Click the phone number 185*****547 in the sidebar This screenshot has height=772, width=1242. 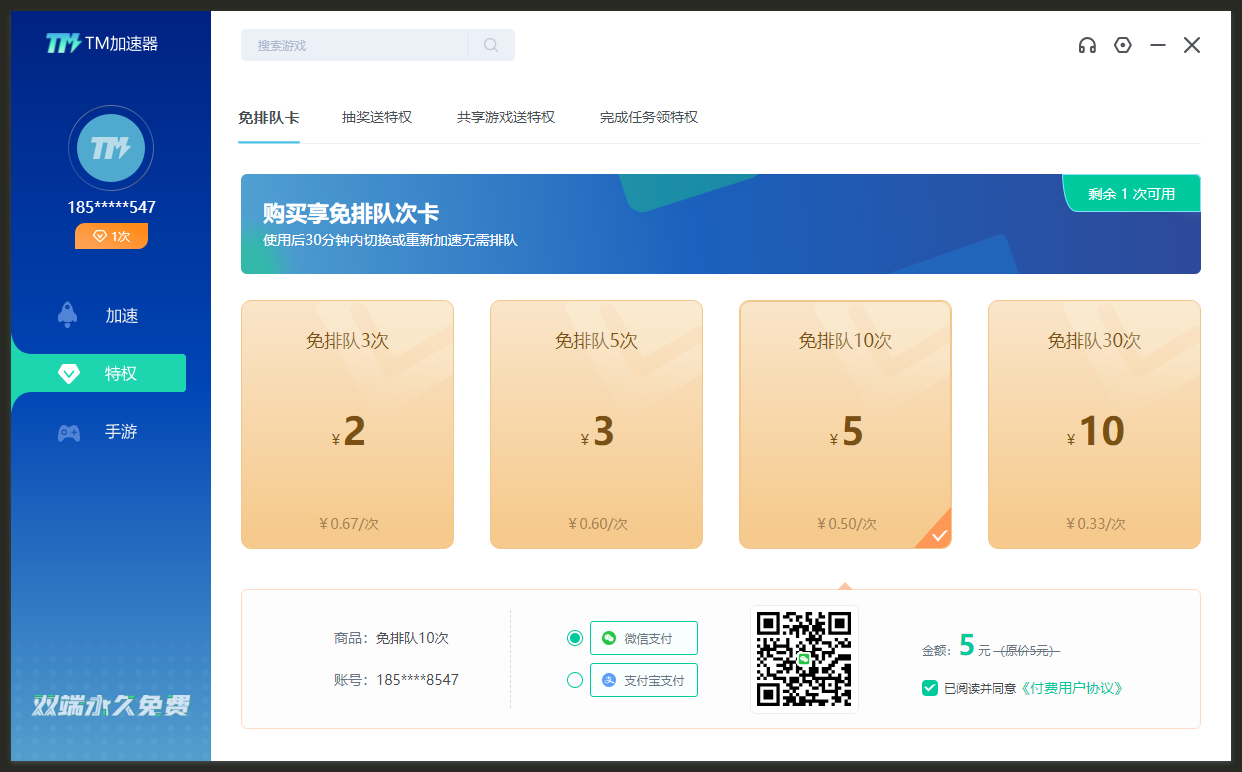(x=111, y=207)
